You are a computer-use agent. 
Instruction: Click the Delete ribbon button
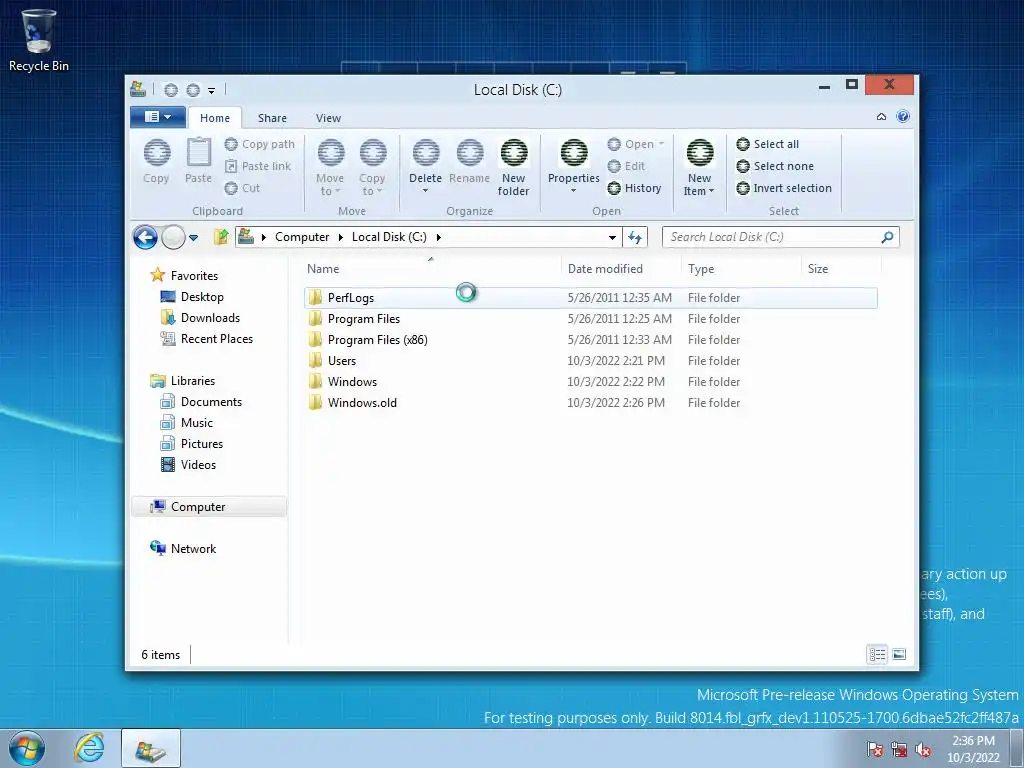tap(426, 159)
